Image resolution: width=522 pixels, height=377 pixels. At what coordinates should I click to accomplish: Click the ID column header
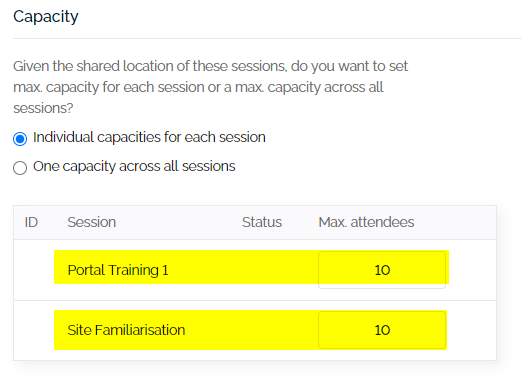pos(31,222)
